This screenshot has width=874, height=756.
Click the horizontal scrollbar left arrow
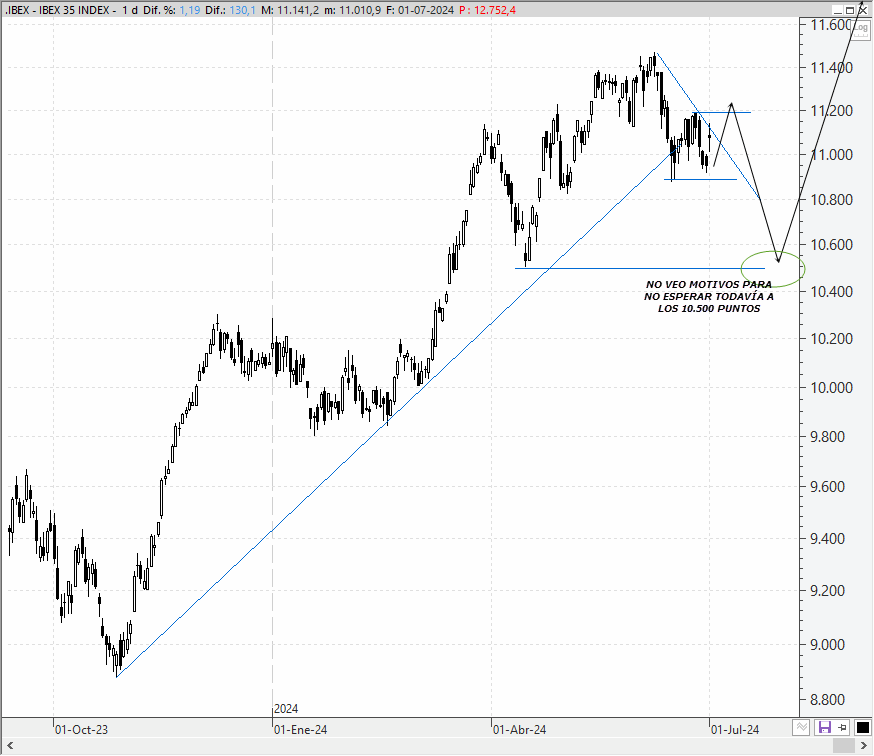pos(9,746)
